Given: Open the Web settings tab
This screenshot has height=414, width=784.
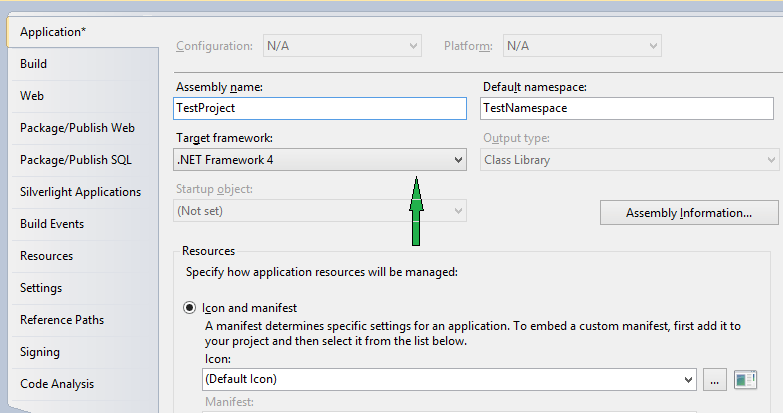Looking at the screenshot, I should click(32, 96).
